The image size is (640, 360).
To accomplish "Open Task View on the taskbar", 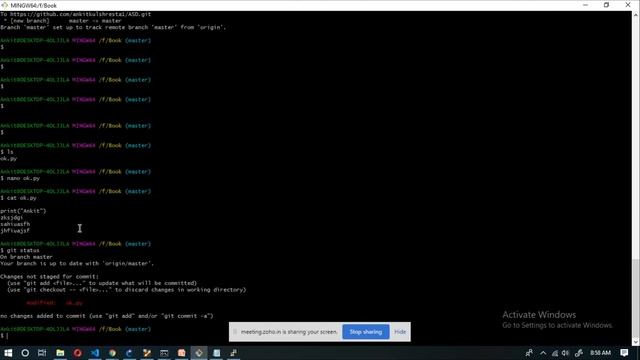I will pos(42,353).
